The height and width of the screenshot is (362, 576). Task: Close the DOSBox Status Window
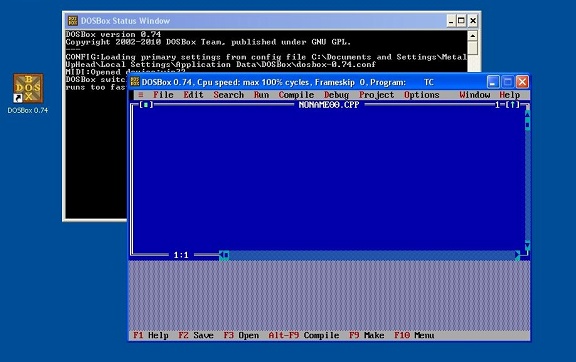pyautogui.click(x=473, y=21)
